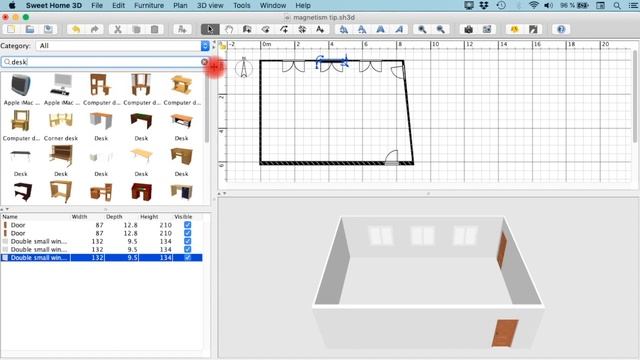
Task: Click the Save home toolbar icon
Action: tap(48, 29)
